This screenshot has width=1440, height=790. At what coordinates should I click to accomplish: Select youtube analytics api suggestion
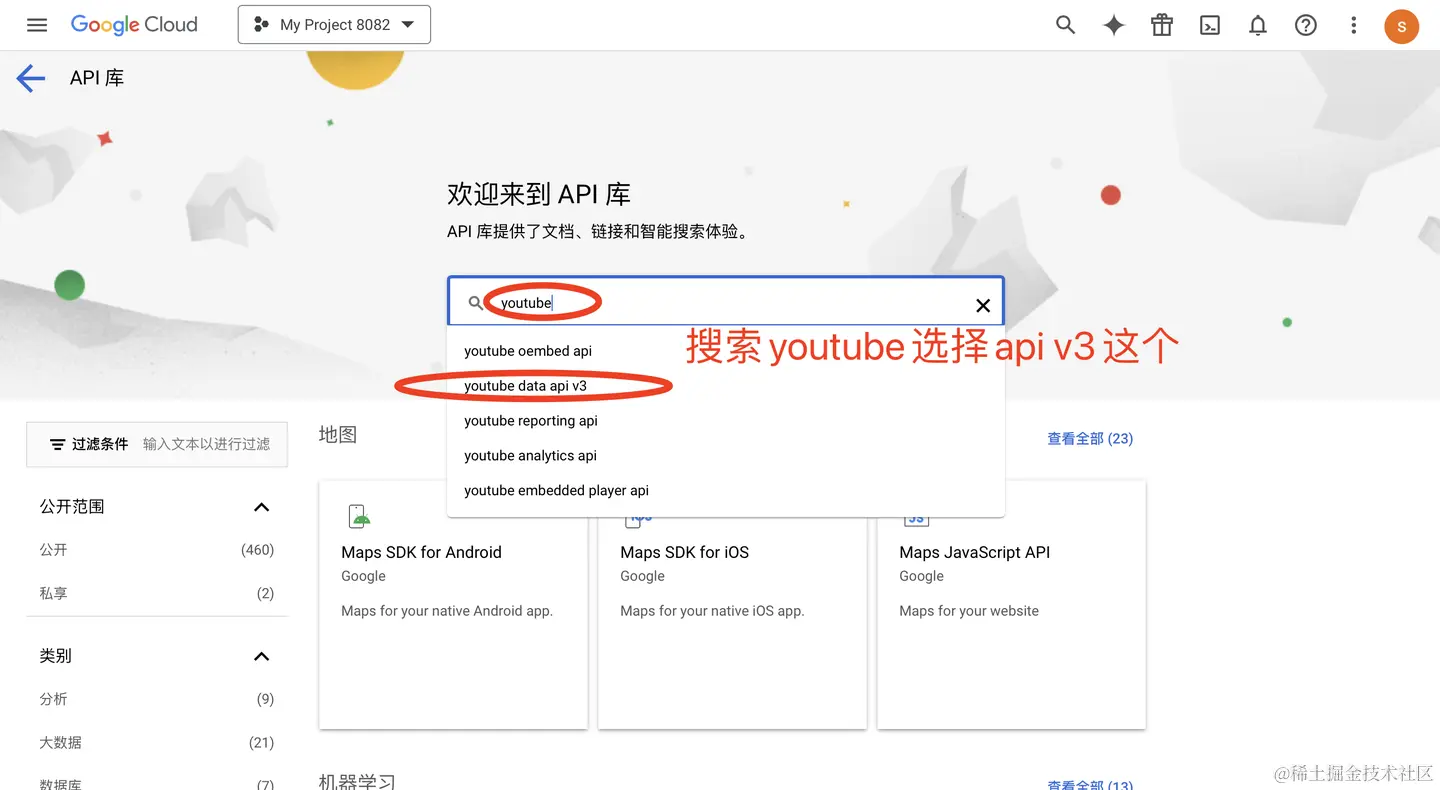726,456
